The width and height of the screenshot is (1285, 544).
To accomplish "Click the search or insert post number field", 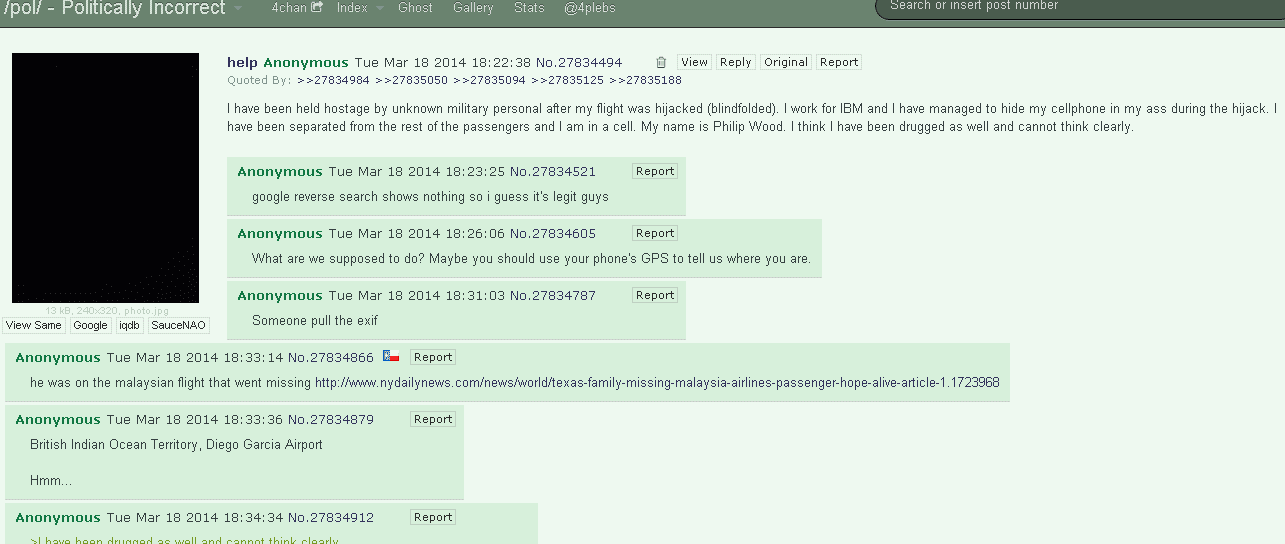I will click(x=1080, y=7).
